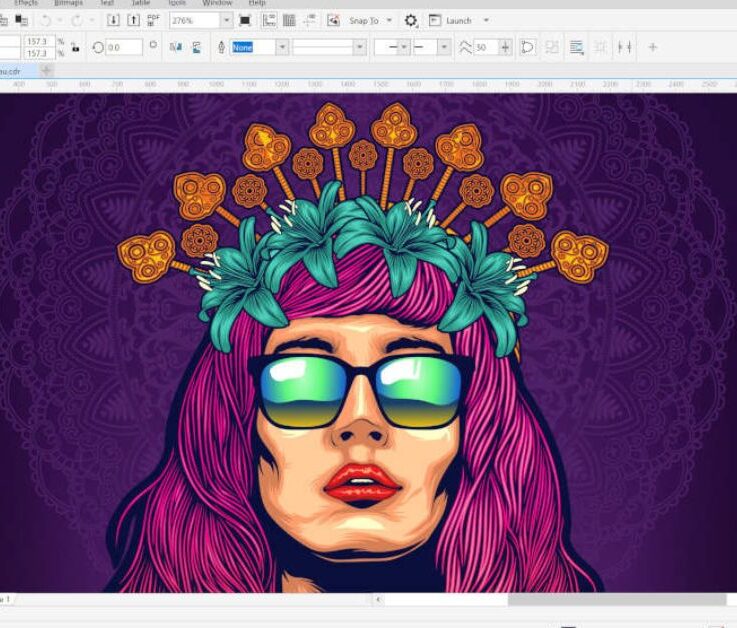This screenshot has width=737, height=628.
Task: Toggle the Snap Off button
Action: point(333,20)
